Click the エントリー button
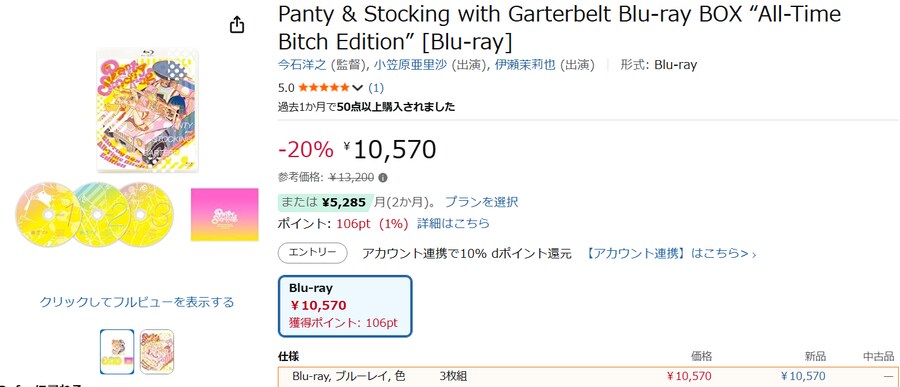 click(313, 253)
